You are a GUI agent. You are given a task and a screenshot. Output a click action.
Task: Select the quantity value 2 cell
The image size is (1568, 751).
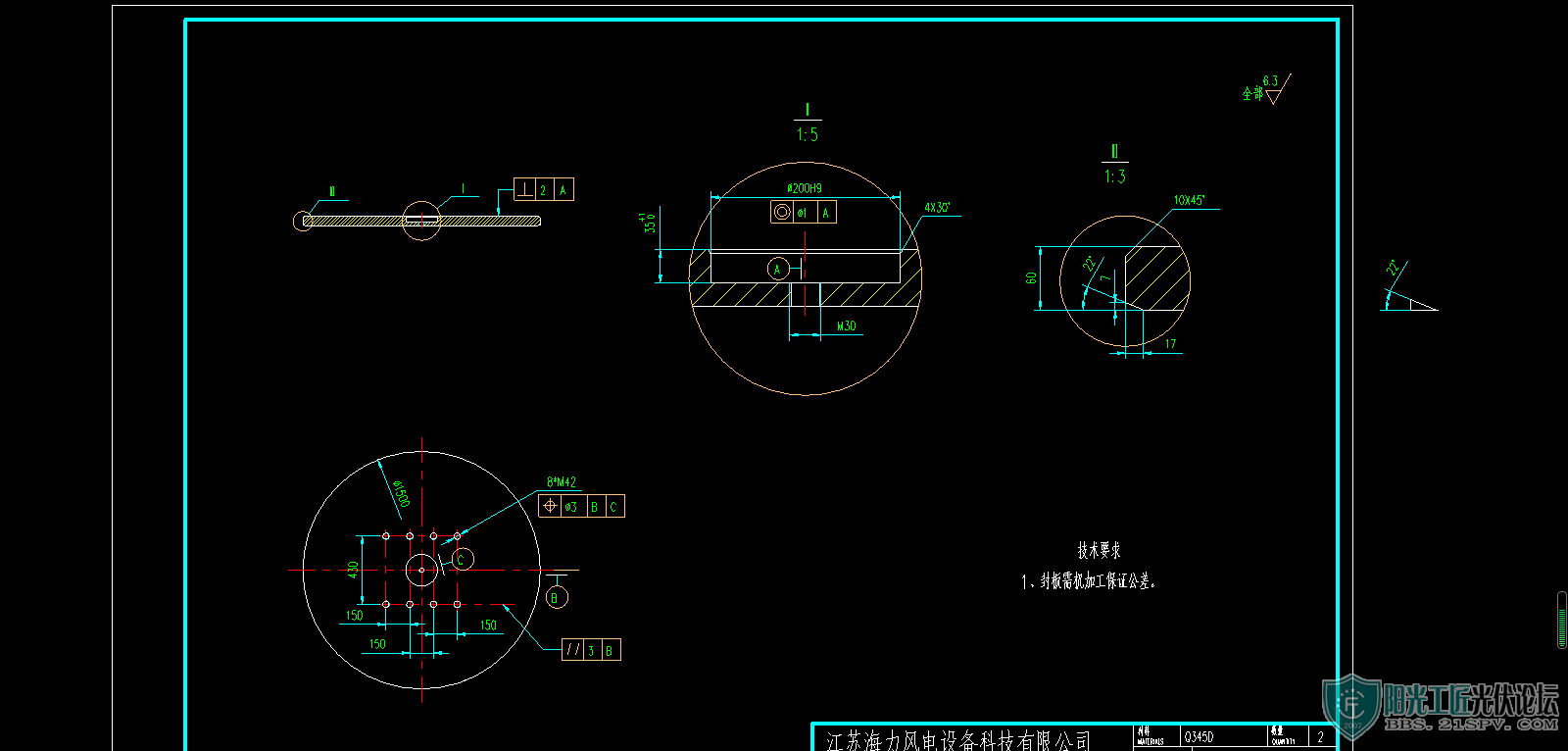coord(1320,736)
